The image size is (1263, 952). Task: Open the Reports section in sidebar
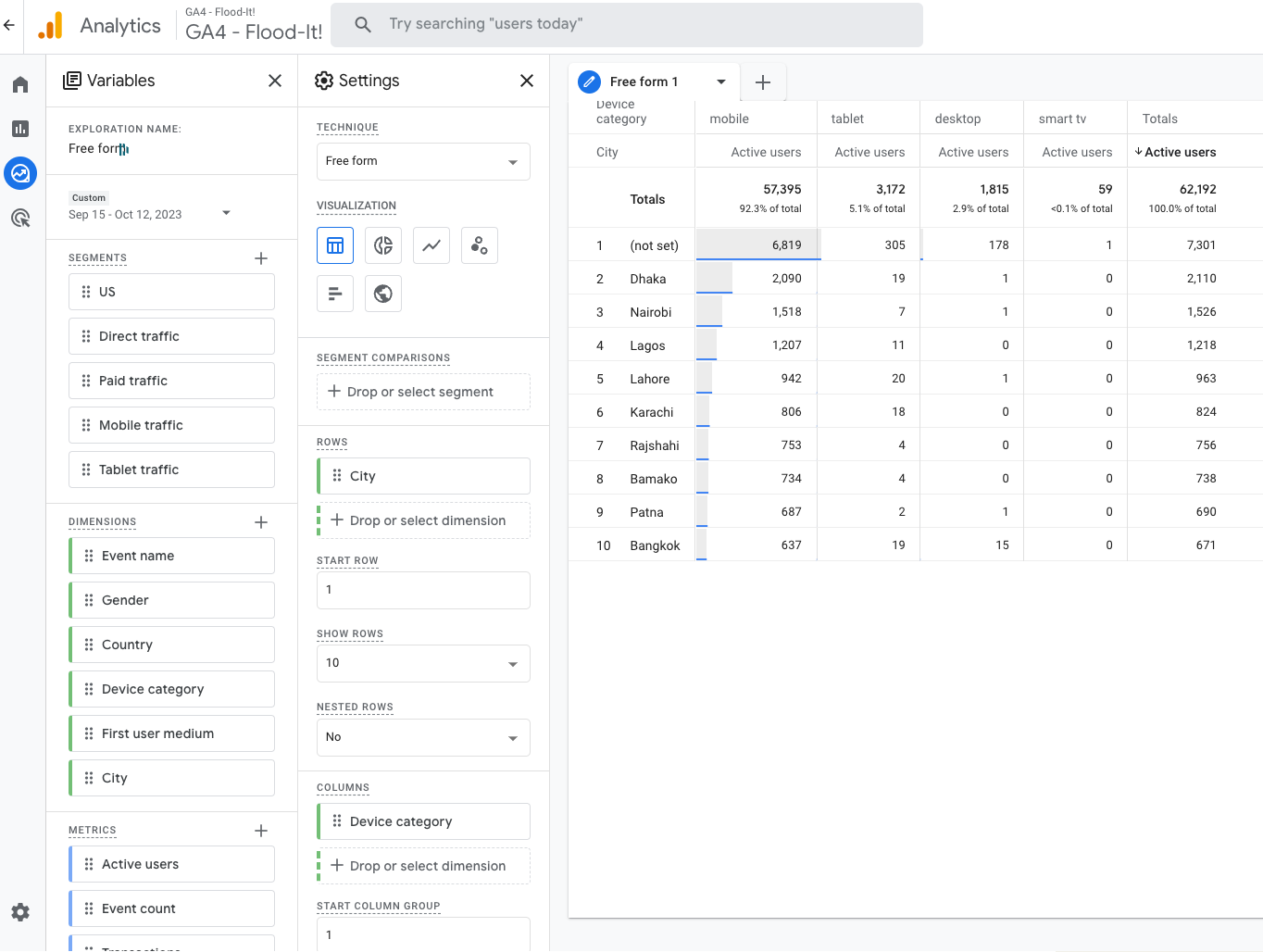(x=20, y=129)
